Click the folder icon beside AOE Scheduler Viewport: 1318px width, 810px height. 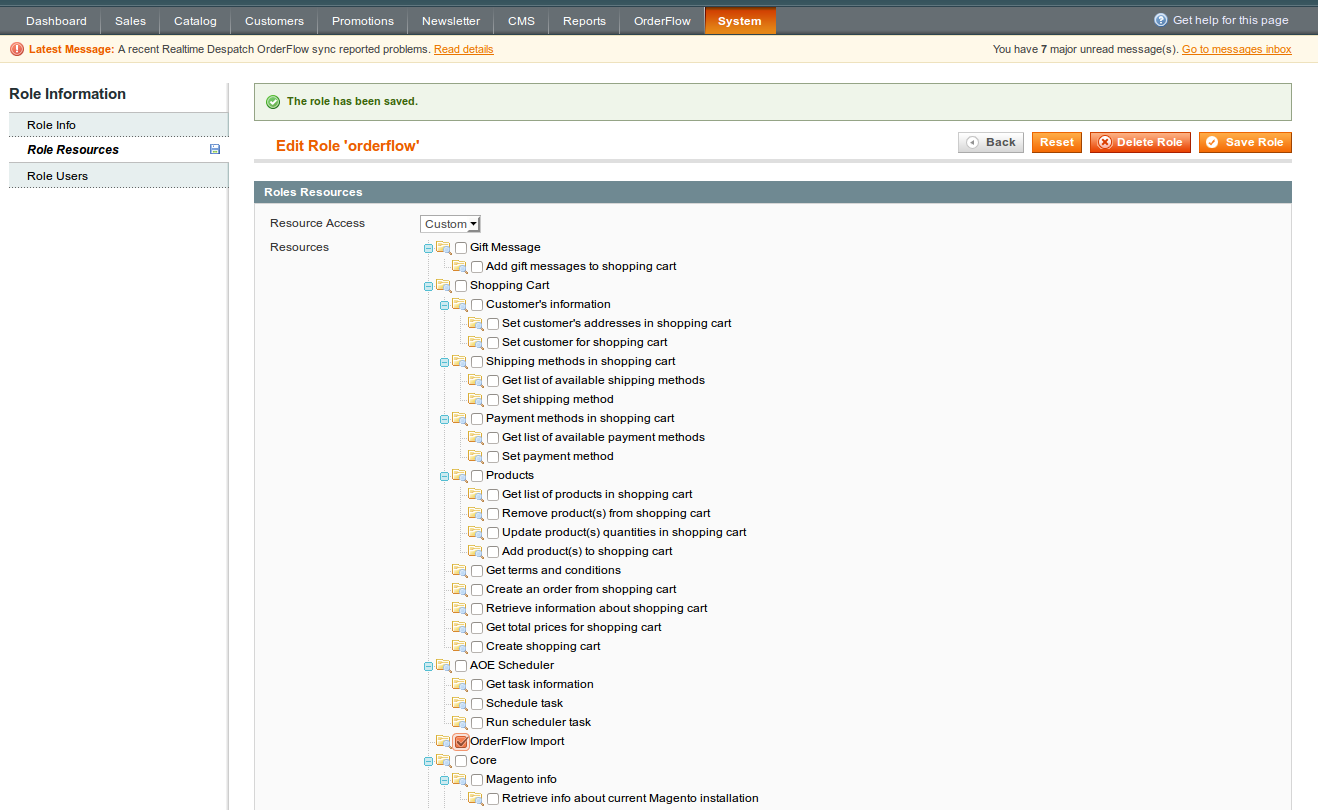click(x=443, y=665)
